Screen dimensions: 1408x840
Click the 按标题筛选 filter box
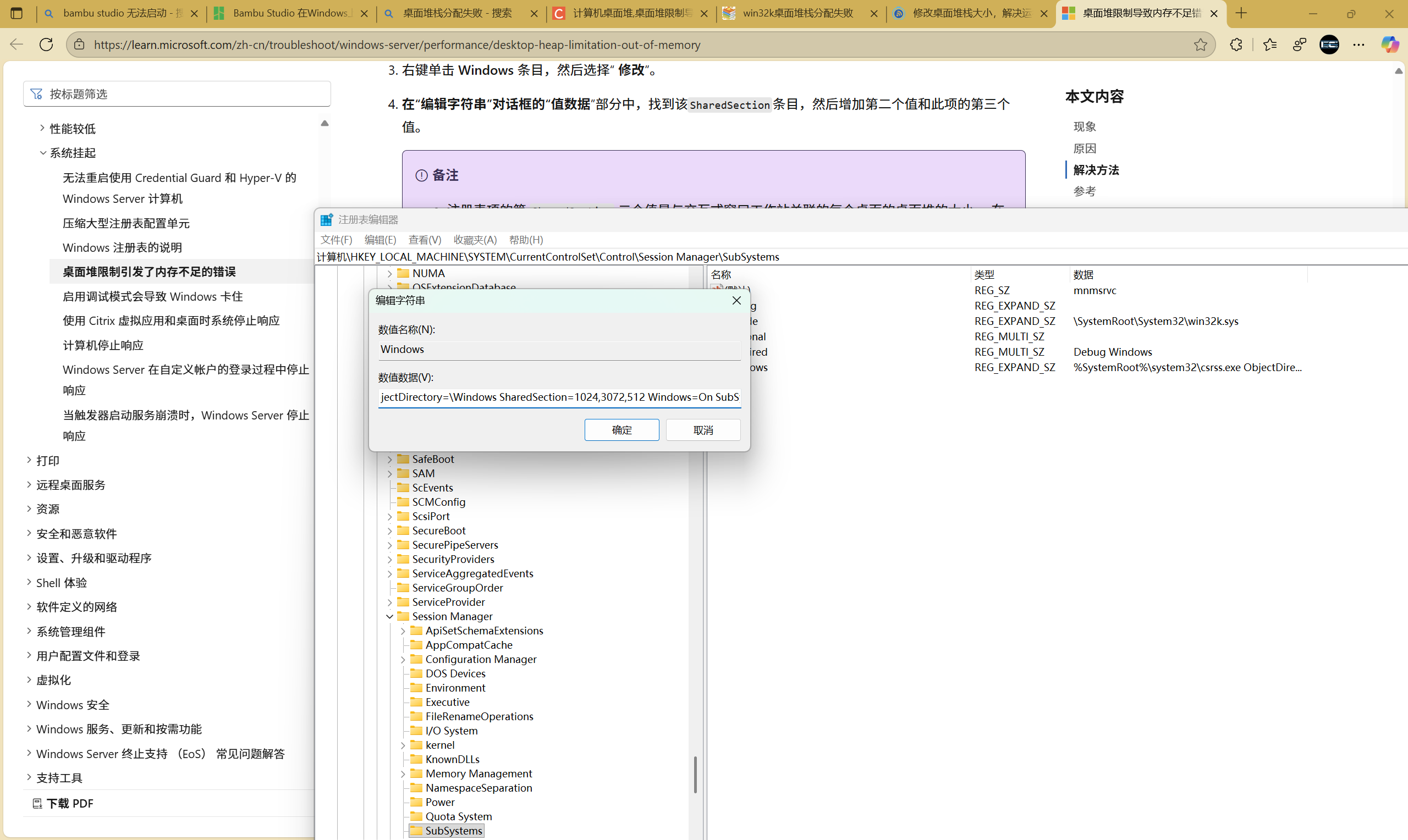point(177,93)
